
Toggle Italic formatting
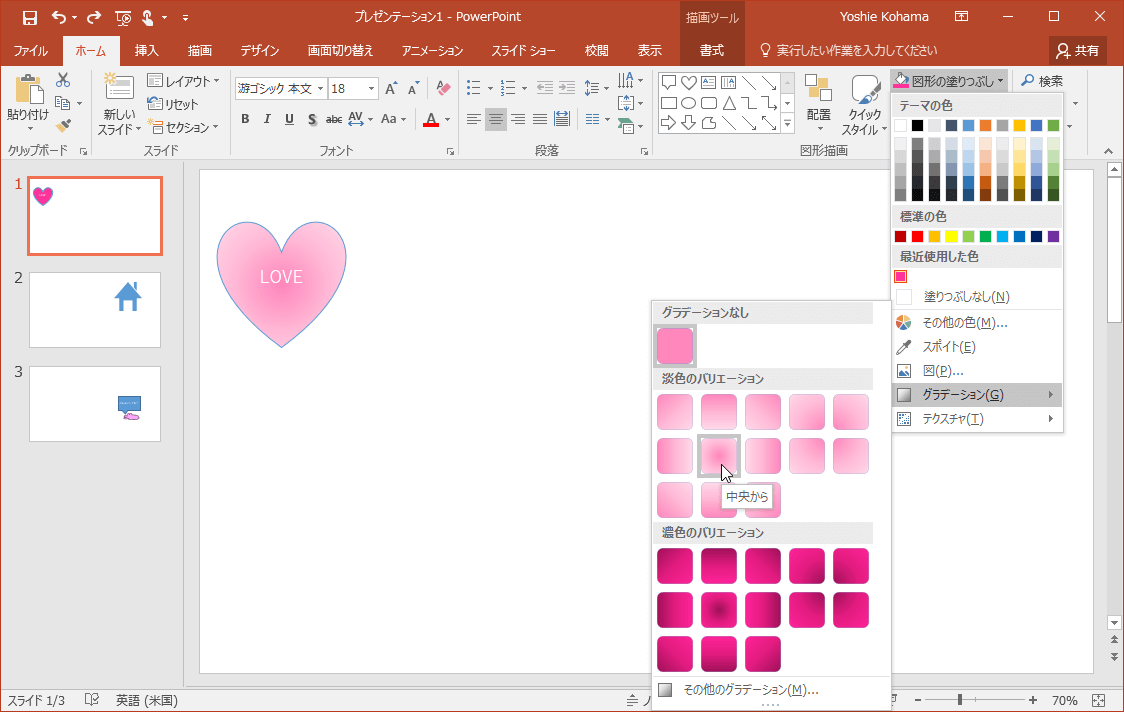click(x=267, y=119)
